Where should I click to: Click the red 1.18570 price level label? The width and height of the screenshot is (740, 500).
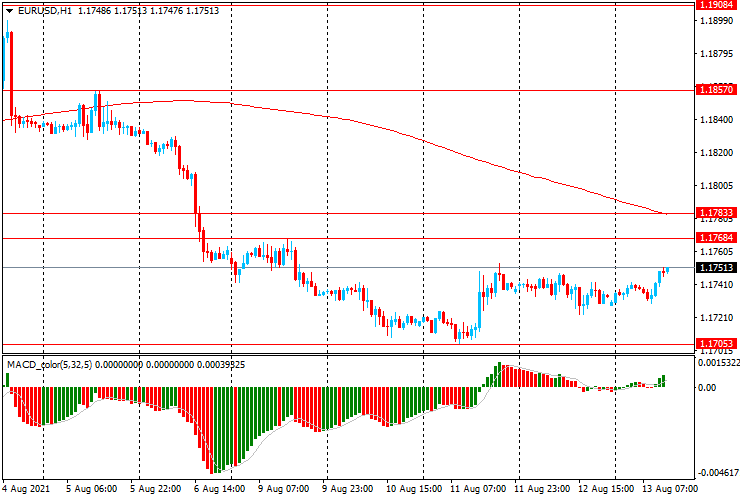[x=716, y=90]
